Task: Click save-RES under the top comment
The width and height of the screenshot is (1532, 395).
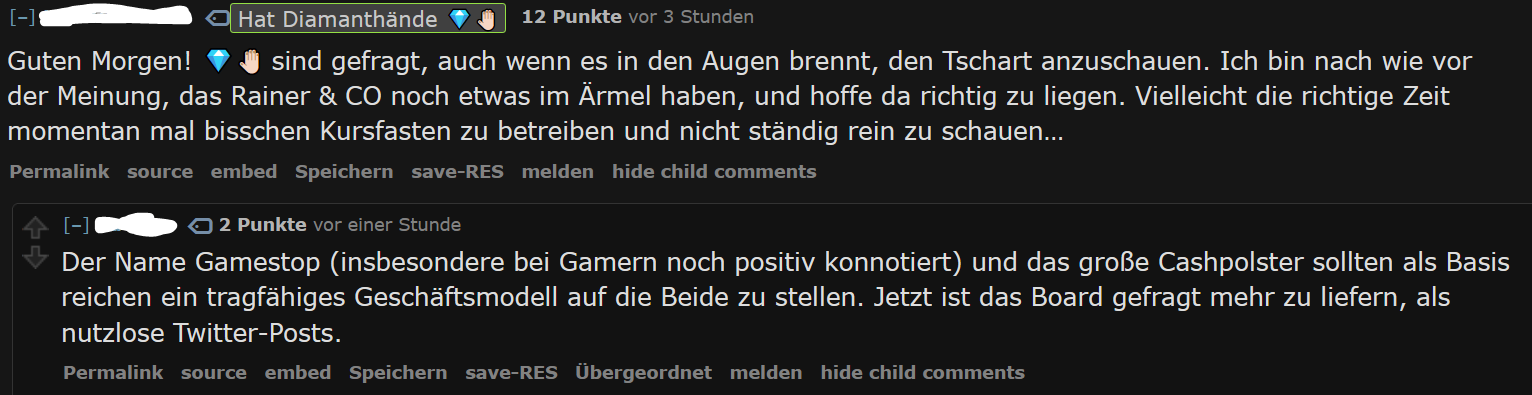Action: pos(457,172)
